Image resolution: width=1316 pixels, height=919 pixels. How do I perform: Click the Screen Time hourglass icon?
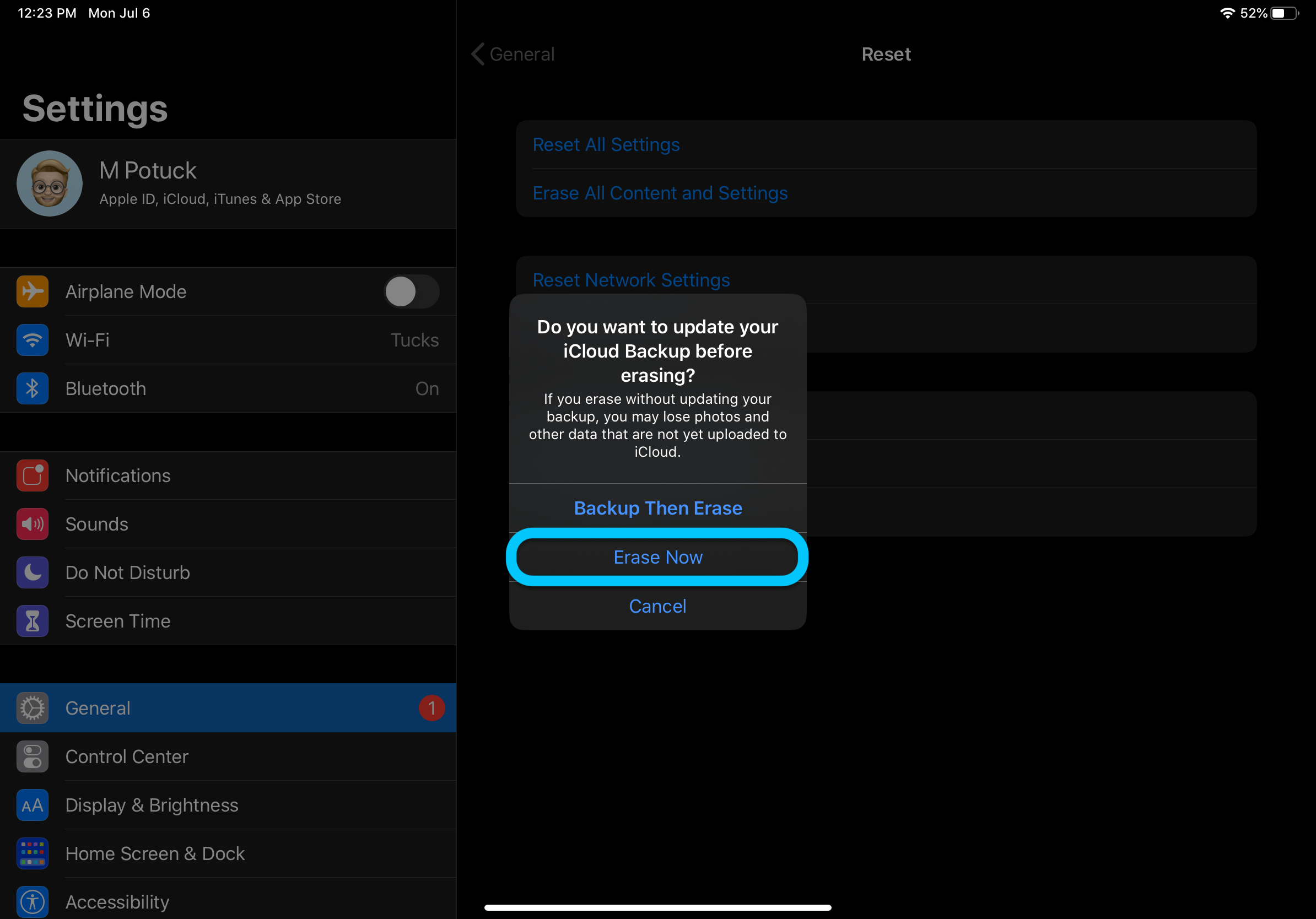pyautogui.click(x=33, y=620)
